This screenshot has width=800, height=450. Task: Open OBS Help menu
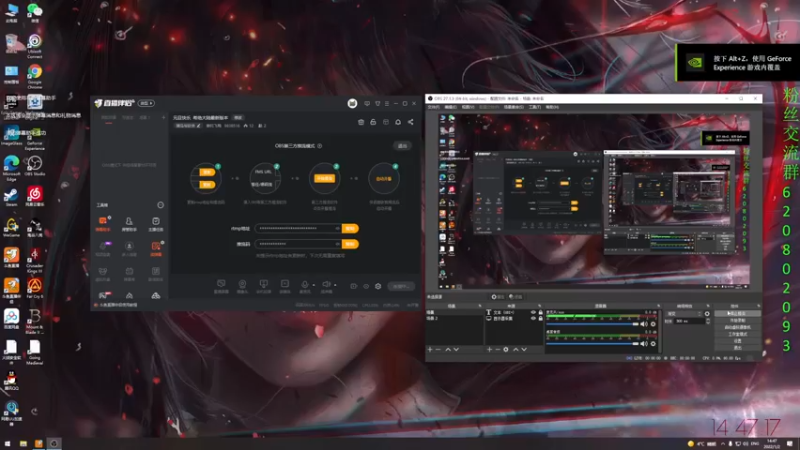pyautogui.click(x=552, y=107)
